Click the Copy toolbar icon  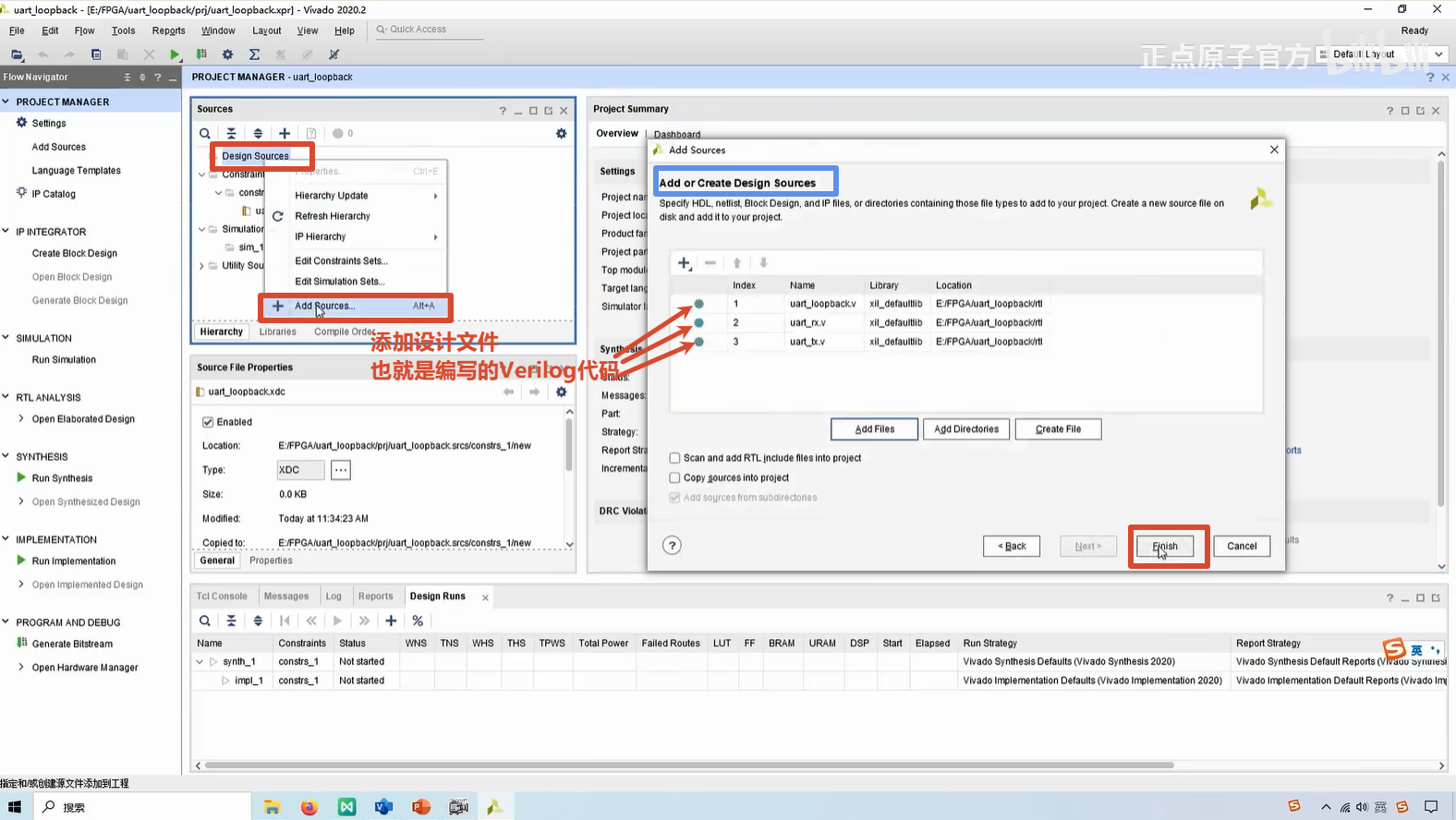click(96, 54)
